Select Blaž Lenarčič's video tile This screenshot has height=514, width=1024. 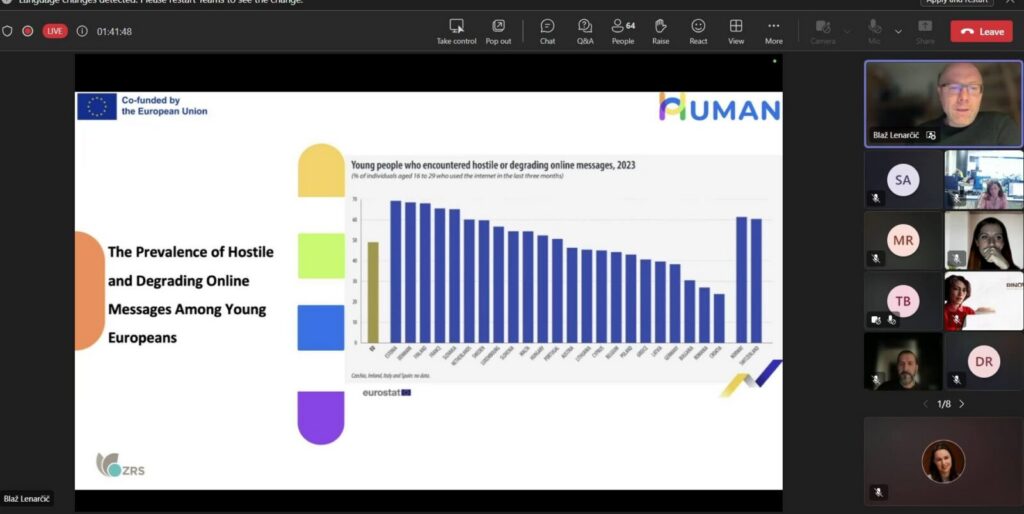coord(943,103)
